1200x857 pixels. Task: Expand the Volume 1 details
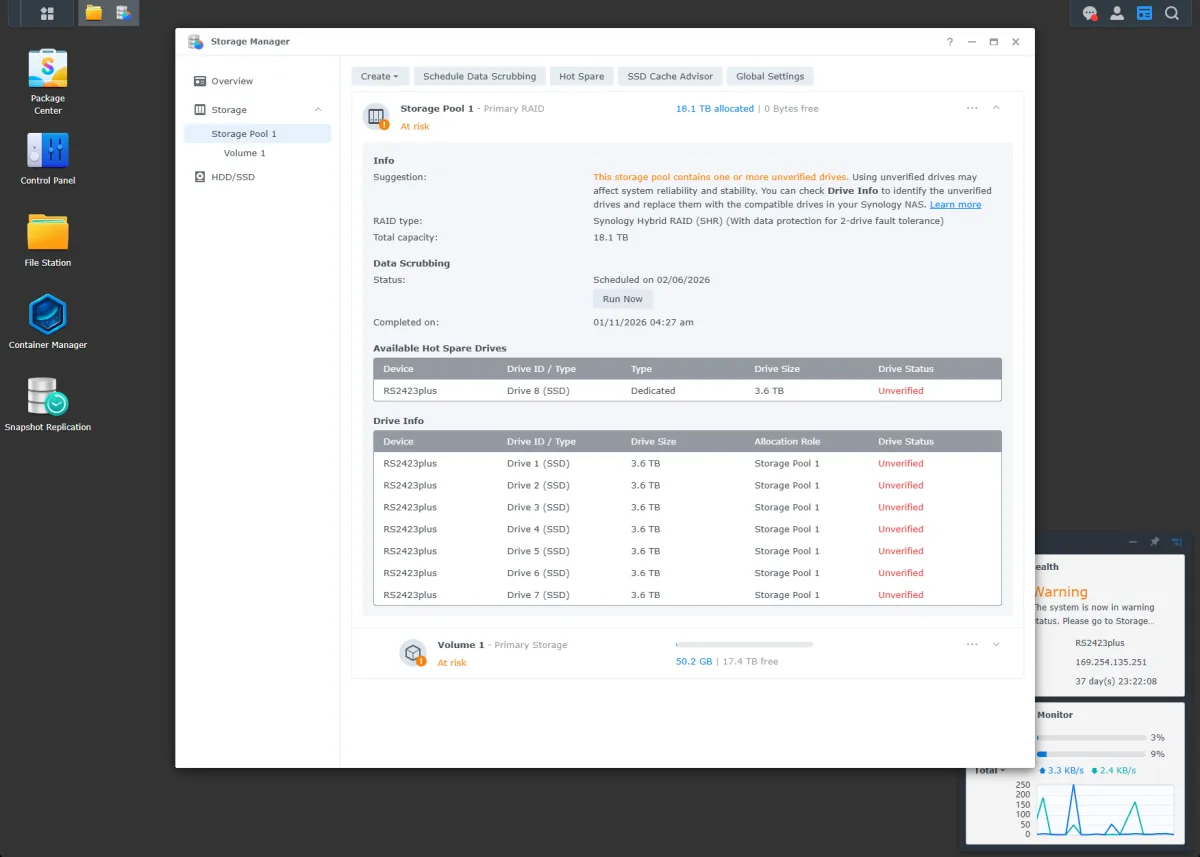(x=996, y=645)
